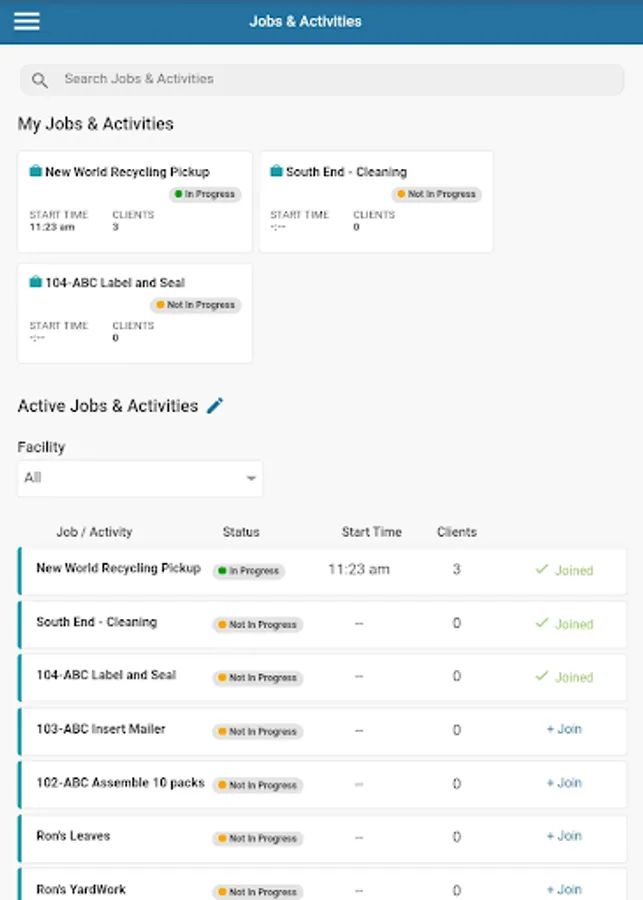Click the search magnifier icon
643x900 pixels.
point(40,80)
